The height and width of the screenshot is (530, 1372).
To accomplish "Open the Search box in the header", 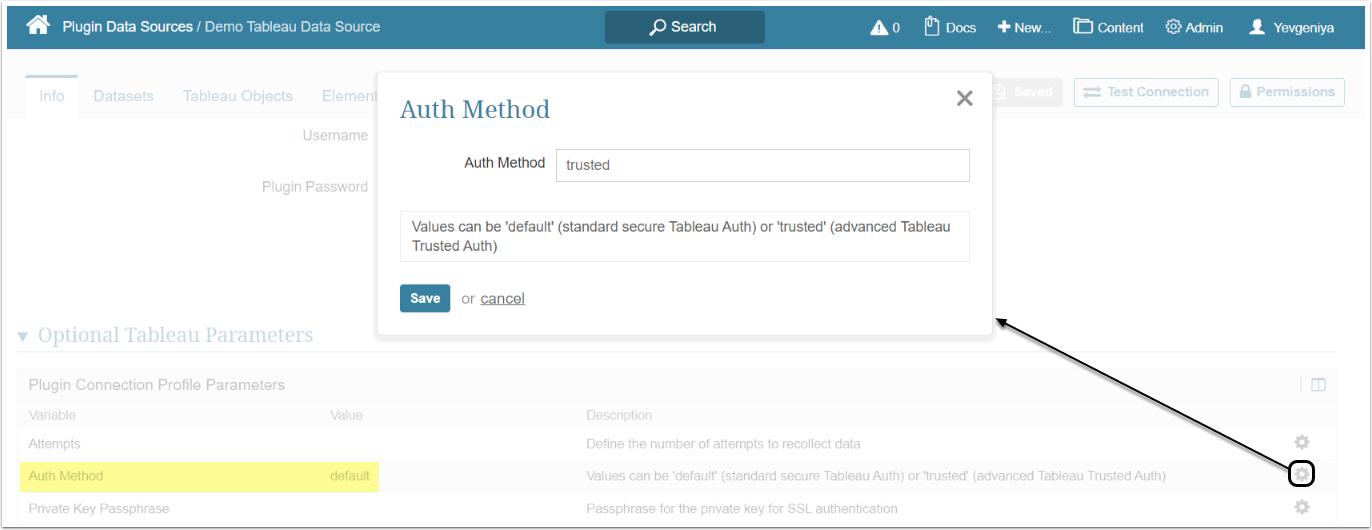I will click(x=684, y=27).
